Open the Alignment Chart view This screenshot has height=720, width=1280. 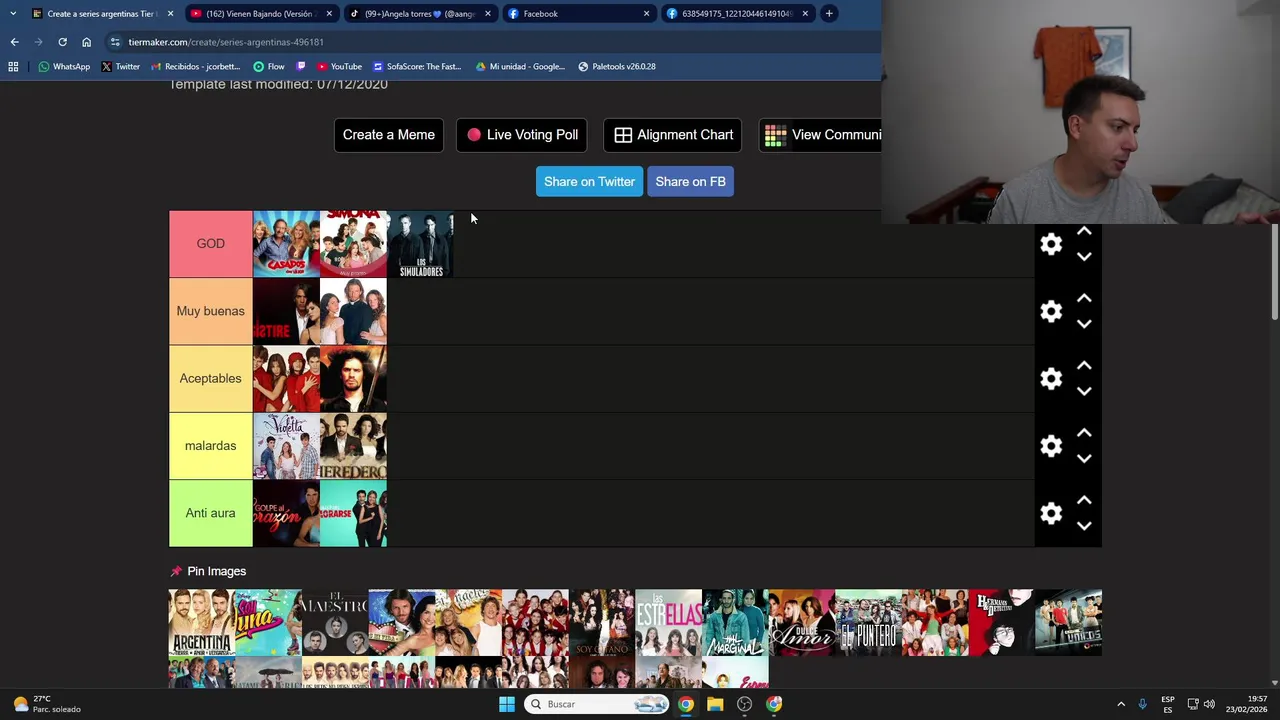pyautogui.click(x=673, y=135)
